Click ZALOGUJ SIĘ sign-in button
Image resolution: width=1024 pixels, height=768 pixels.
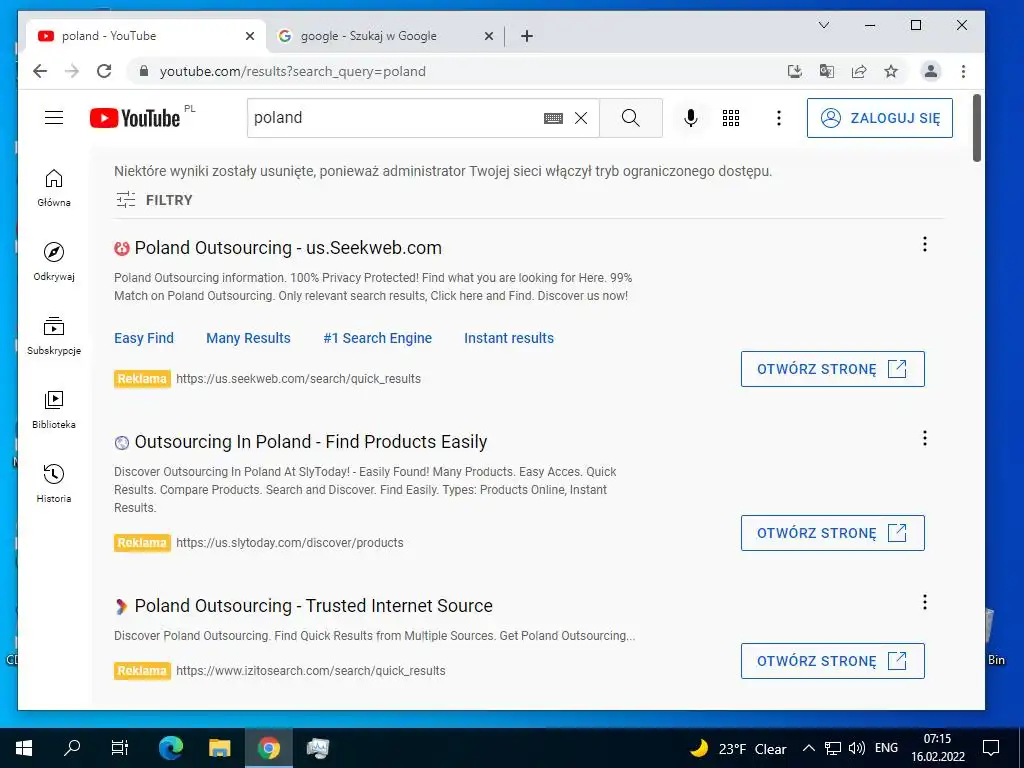(x=880, y=118)
